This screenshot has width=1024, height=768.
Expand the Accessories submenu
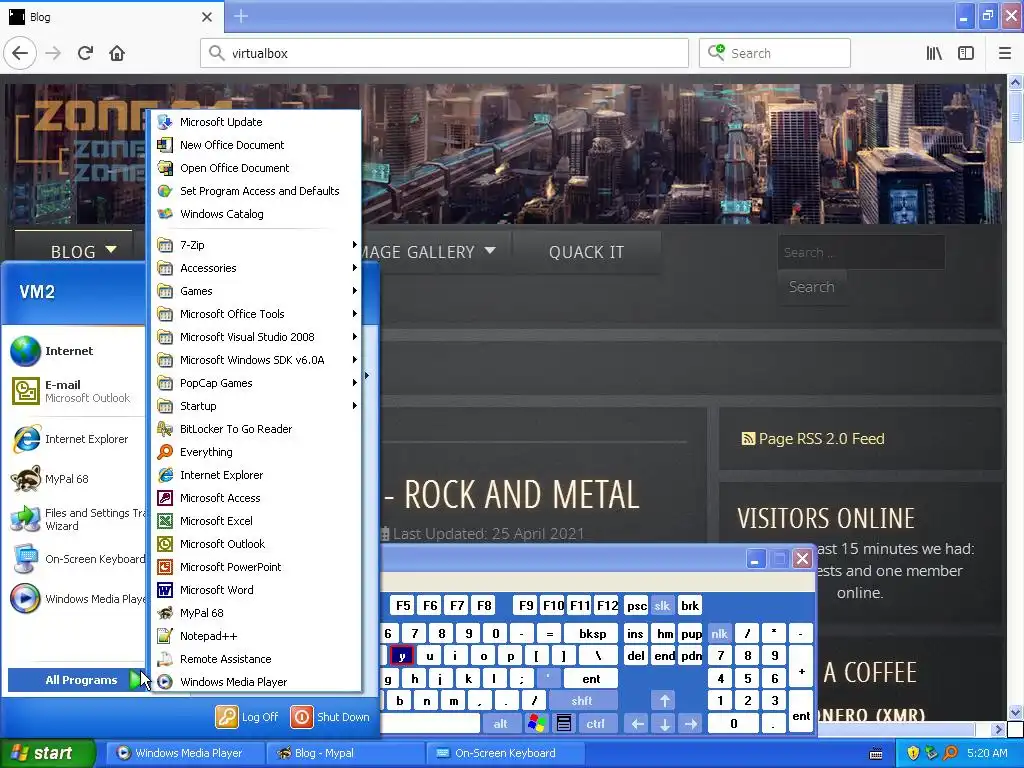click(x=256, y=268)
